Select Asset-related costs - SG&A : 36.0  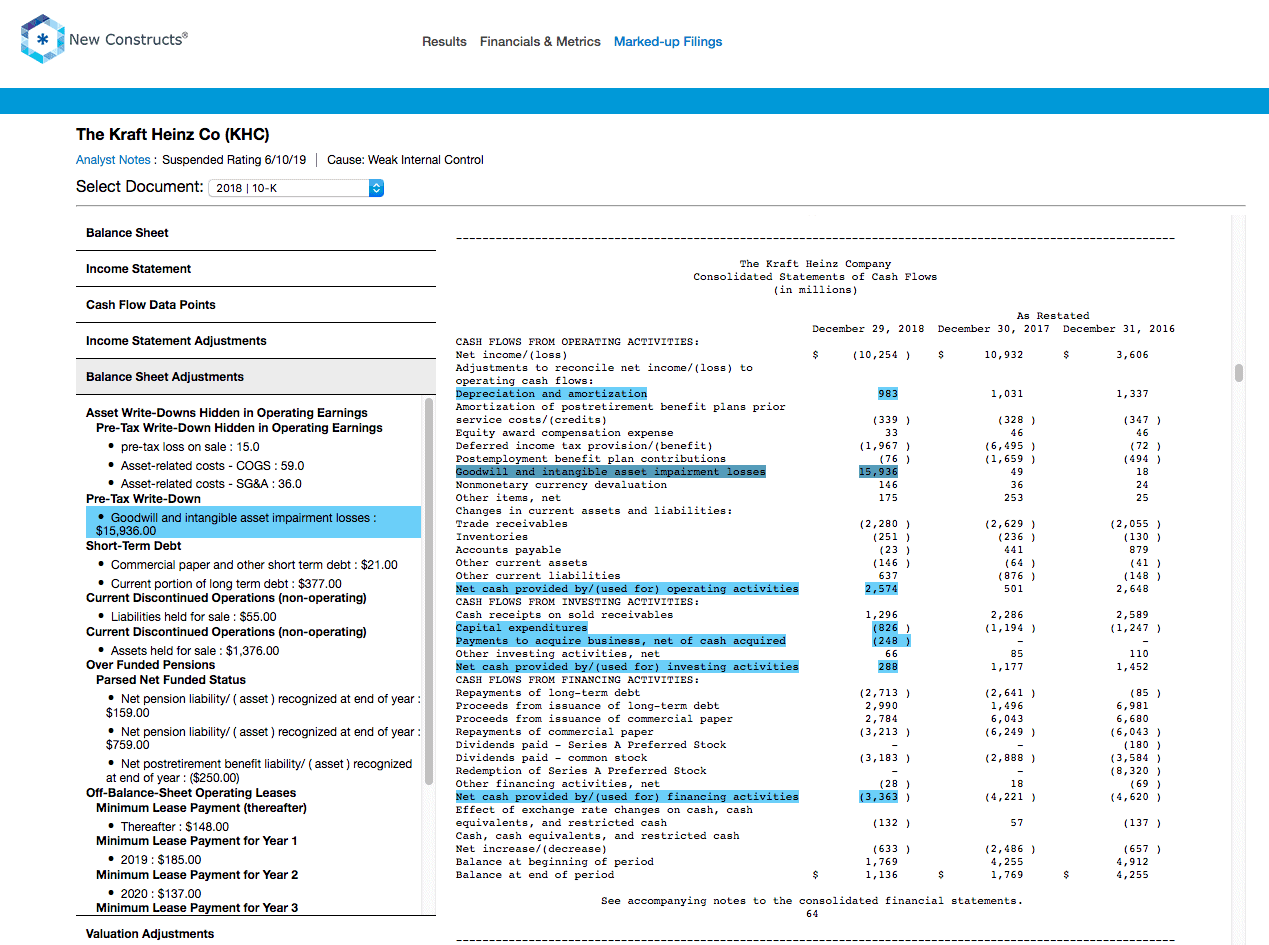(211, 484)
